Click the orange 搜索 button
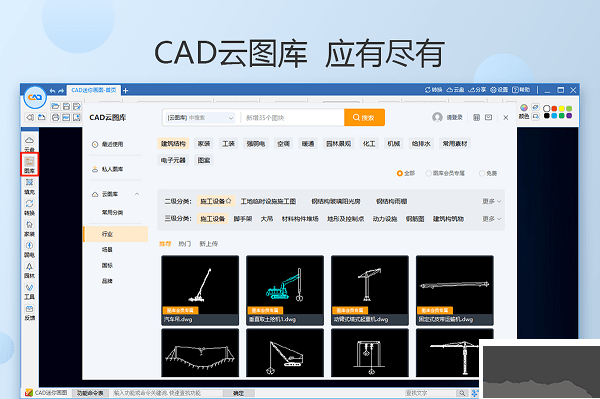The image size is (600, 399). pos(364,117)
